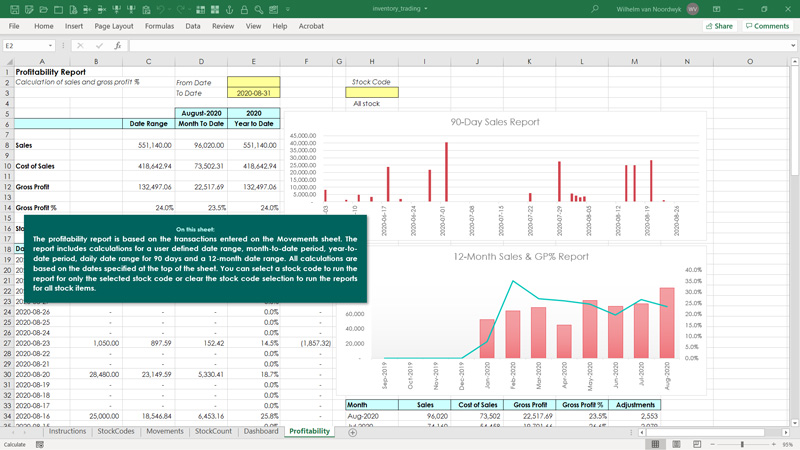800x450 pixels.
Task: Open the Formulas ribbon tab
Action: pos(159,26)
